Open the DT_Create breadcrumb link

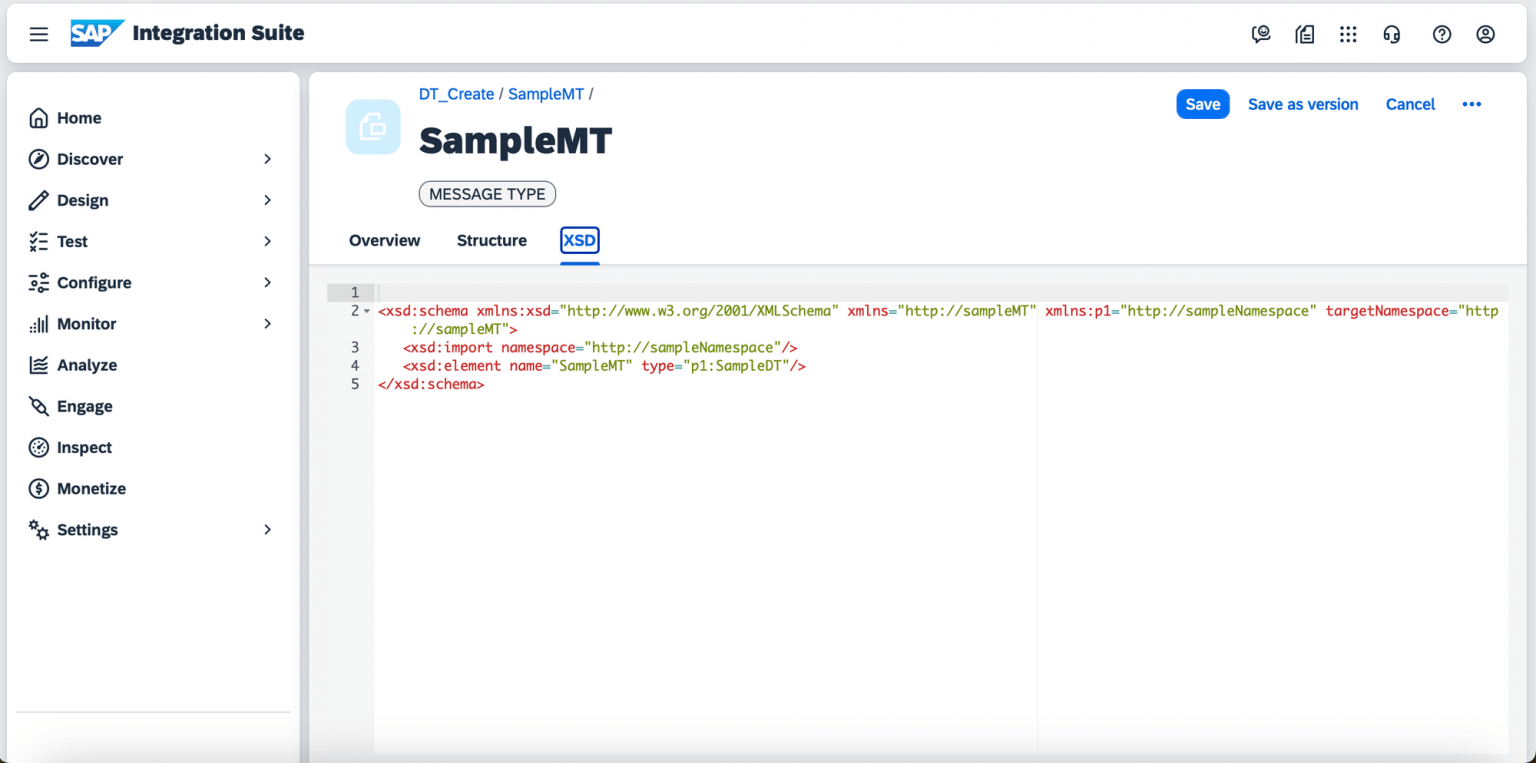pos(456,94)
